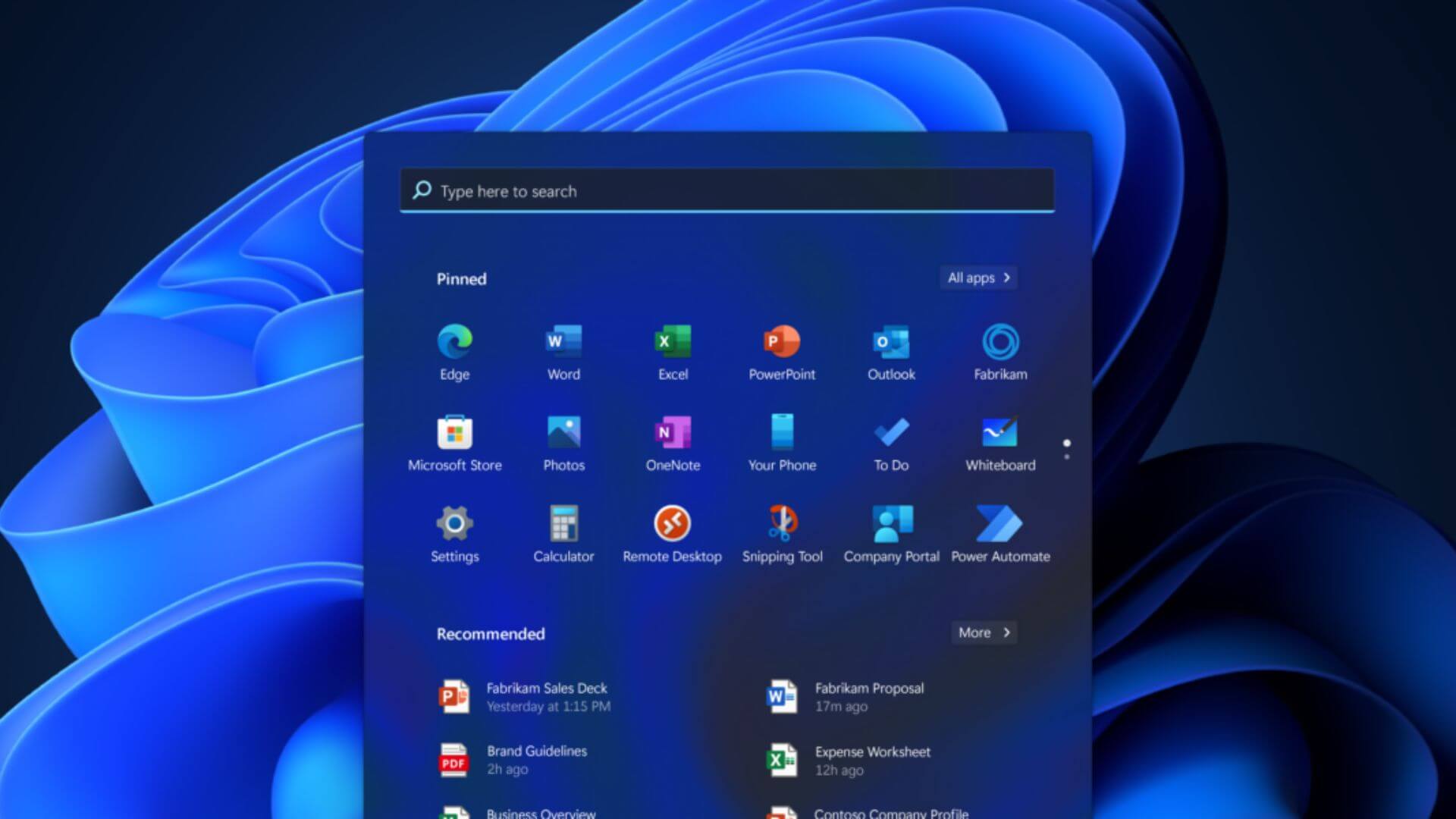The height and width of the screenshot is (819, 1456).
Task: Open the Your Phone app
Action: pos(782,432)
